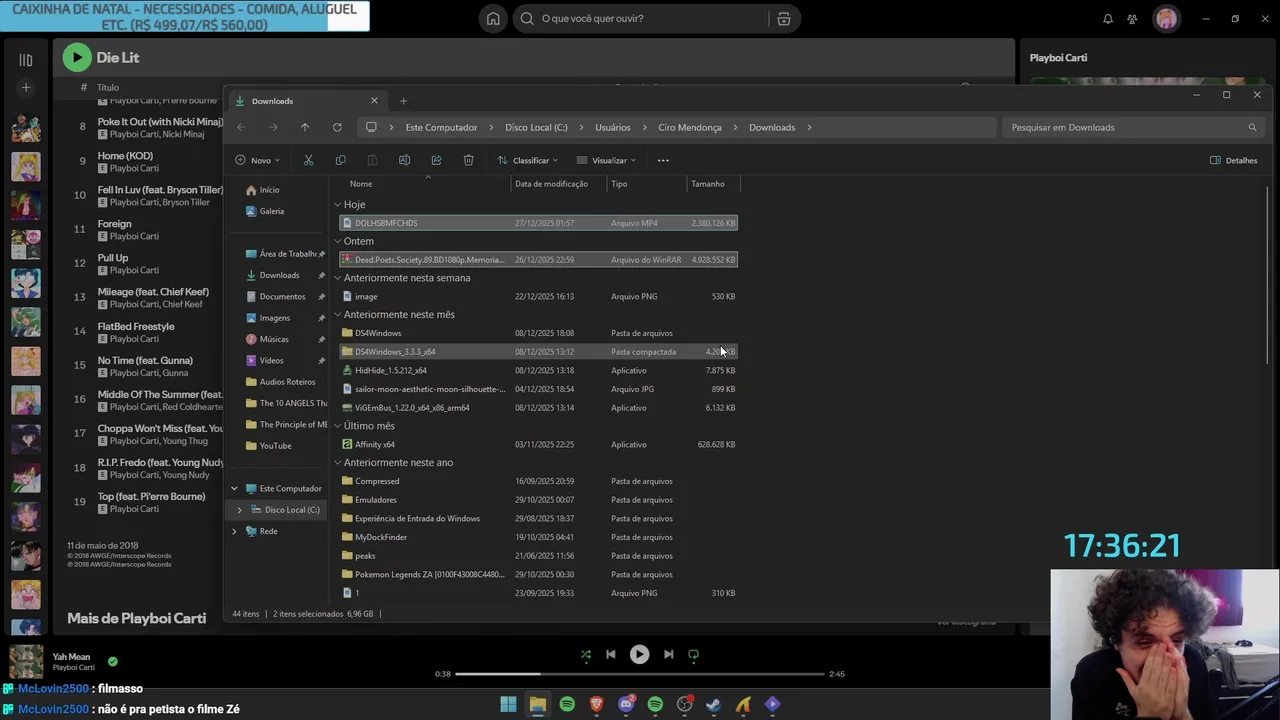Screen dimensions: 1280x720
Task: Open Spotify friend activity icon
Action: click(1132, 19)
